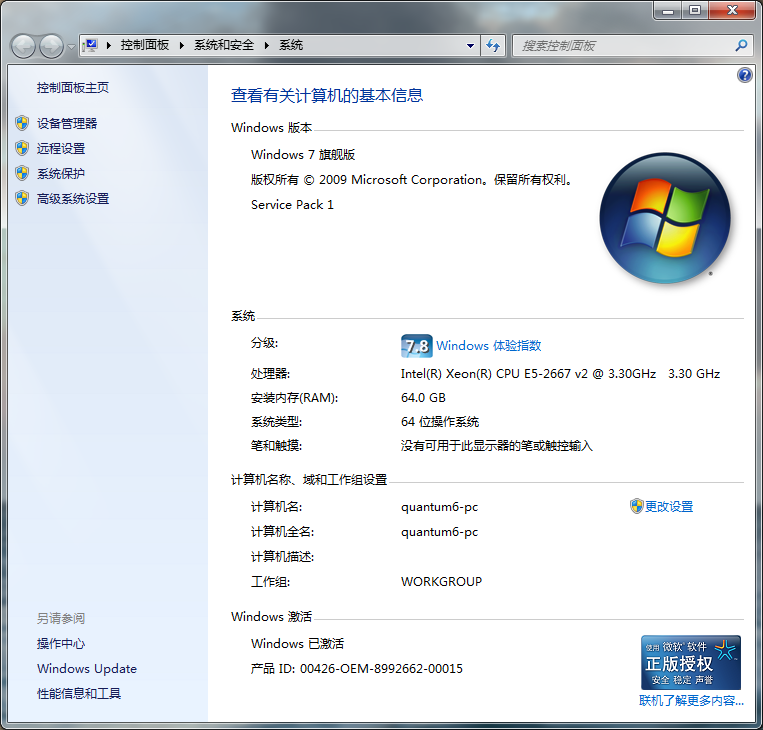This screenshot has height=730, width=763.
Task: Open 性能信息和工具 link
Action: click(x=79, y=694)
